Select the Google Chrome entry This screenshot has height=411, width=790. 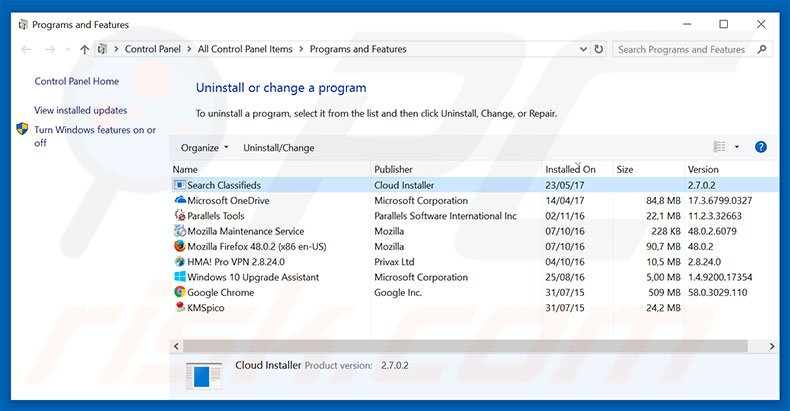coord(221,292)
